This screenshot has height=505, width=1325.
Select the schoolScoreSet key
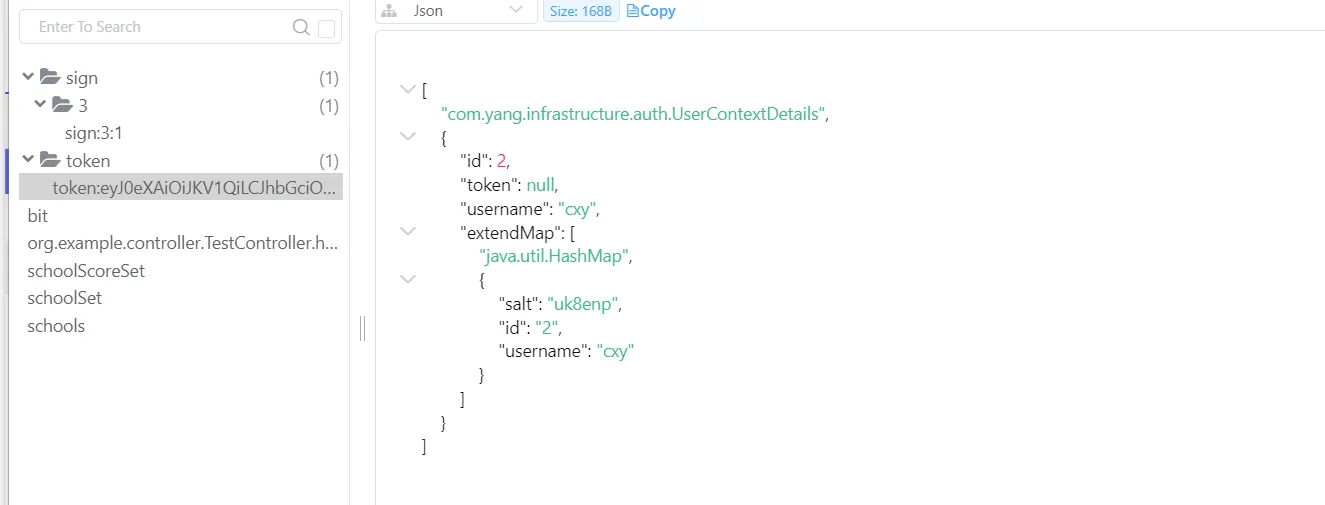tap(86, 271)
